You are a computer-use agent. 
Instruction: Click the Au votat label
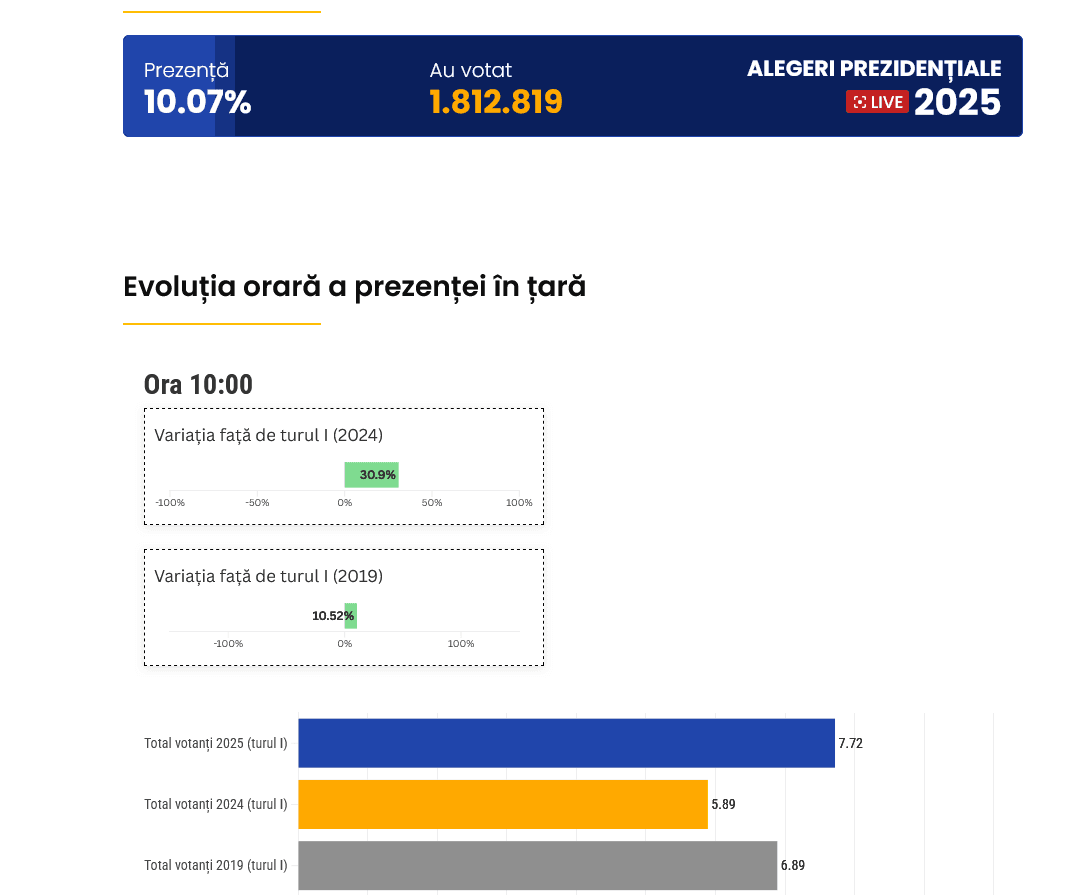(470, 70)
